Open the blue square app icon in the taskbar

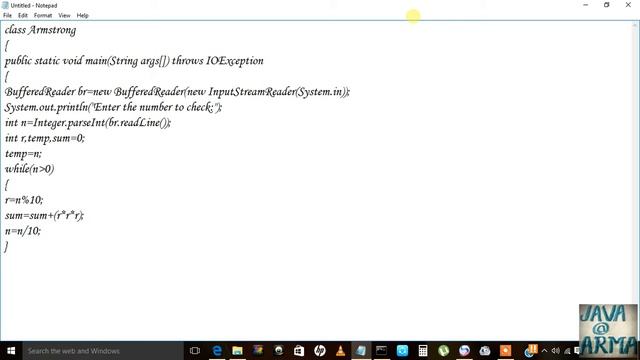[x=402, y=351]
